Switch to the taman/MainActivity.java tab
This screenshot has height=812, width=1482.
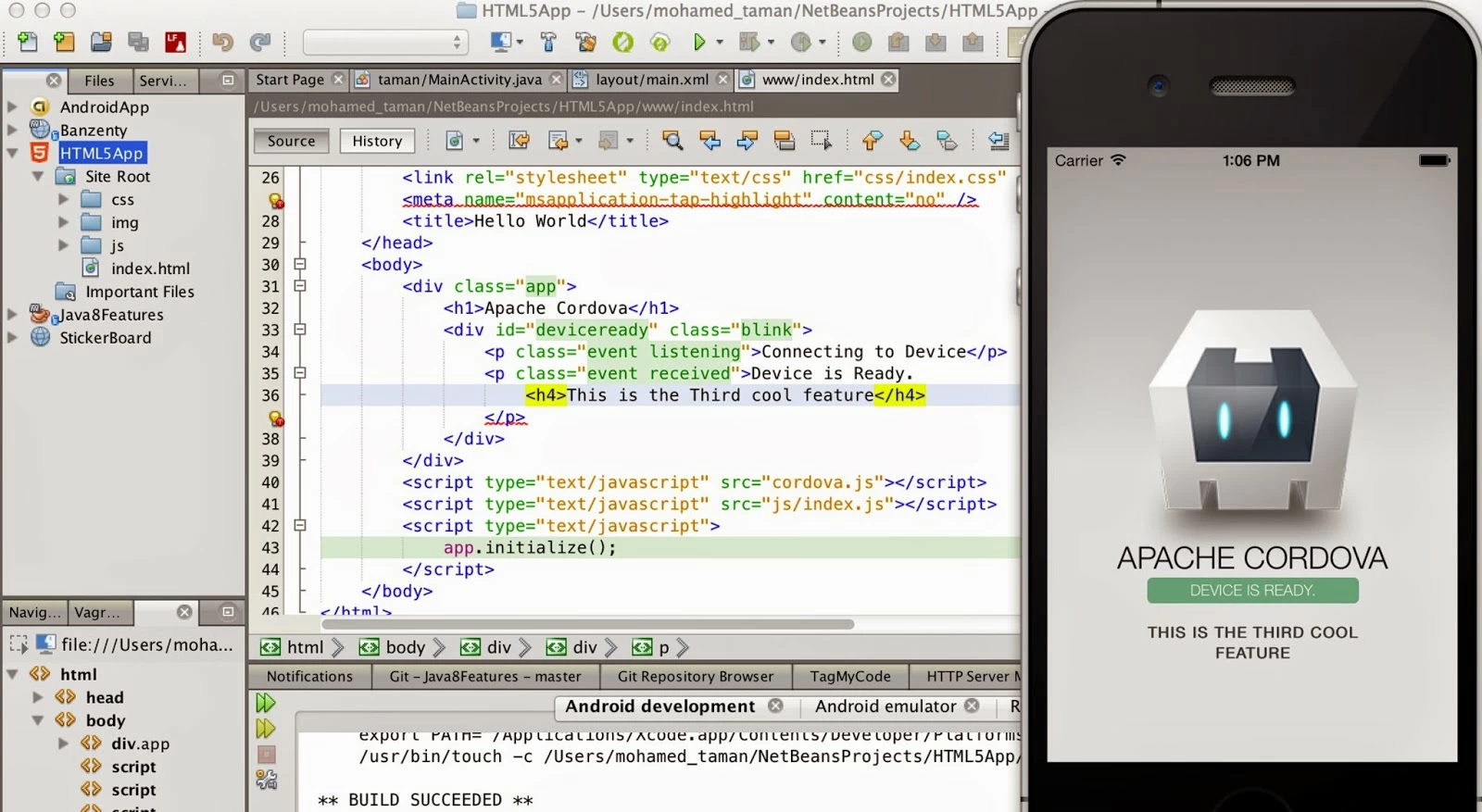(x=459, y=80)
